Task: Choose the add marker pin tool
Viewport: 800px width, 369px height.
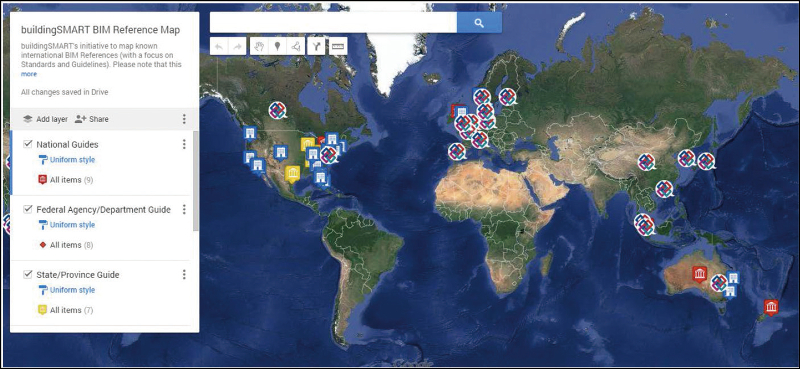Action: point(278,46)
